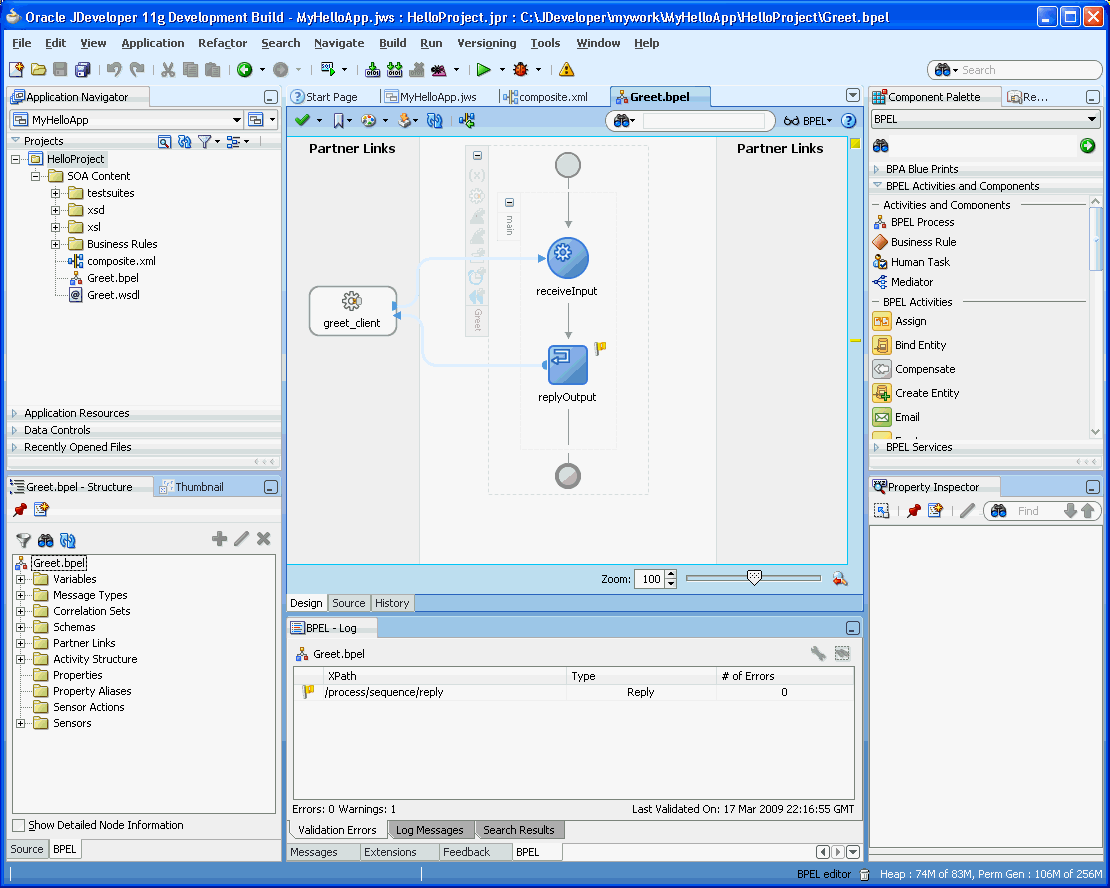Click the greet_client partner link
Image resolution: width=1110 pixels, height=888 pixels.
click(x=352, y=310)
